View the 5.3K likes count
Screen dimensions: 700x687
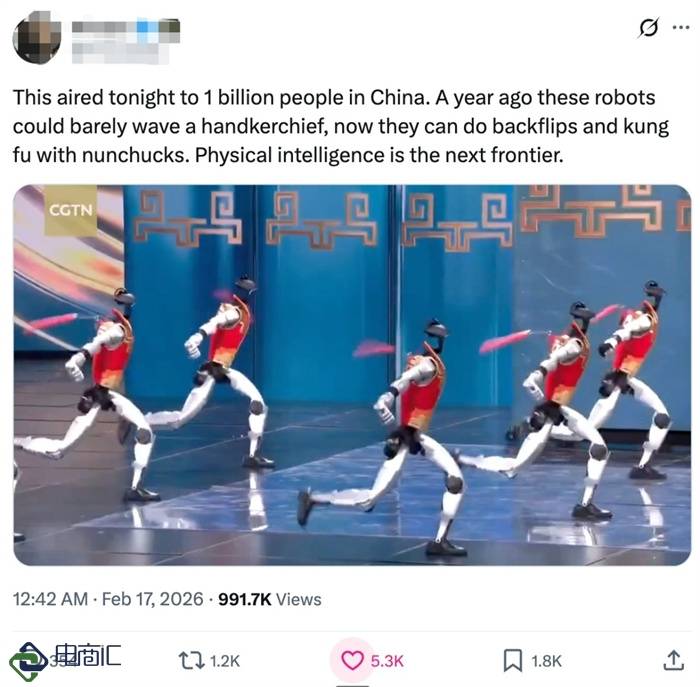[387, 661]
